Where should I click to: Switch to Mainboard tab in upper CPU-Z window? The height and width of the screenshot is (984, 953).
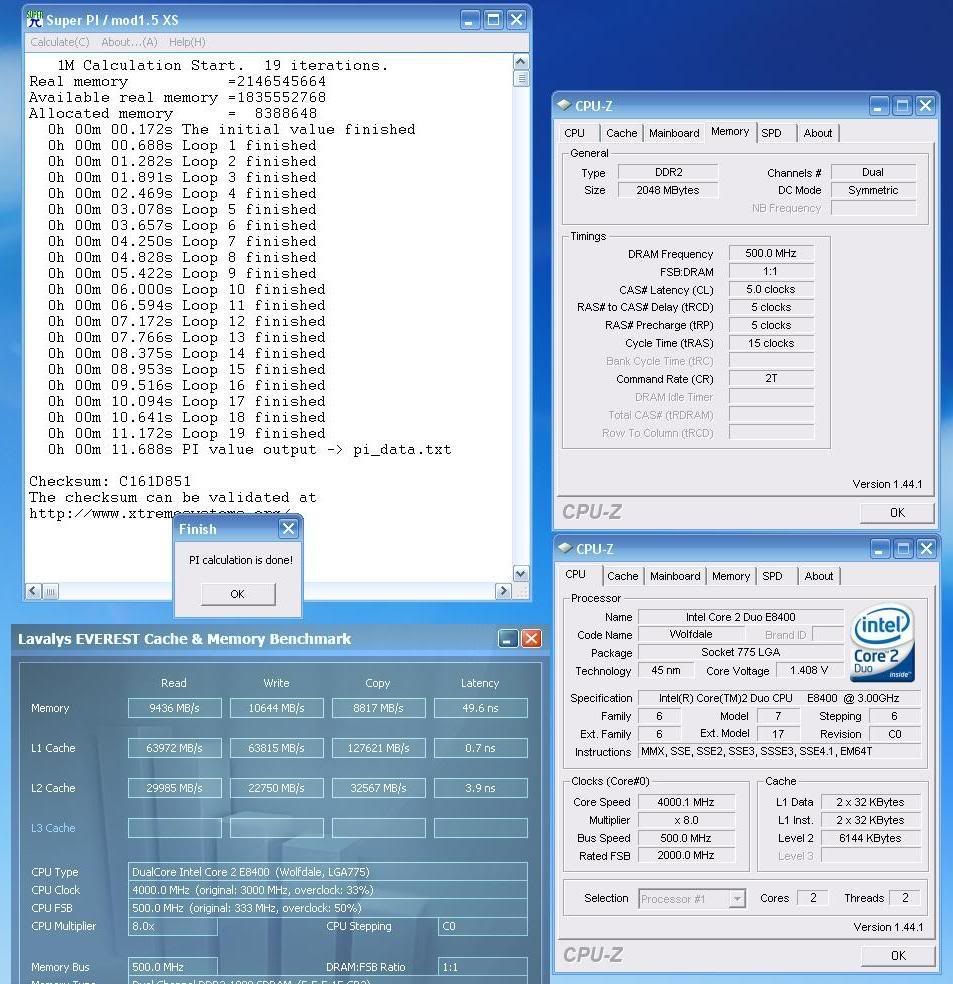pos(674,133)
